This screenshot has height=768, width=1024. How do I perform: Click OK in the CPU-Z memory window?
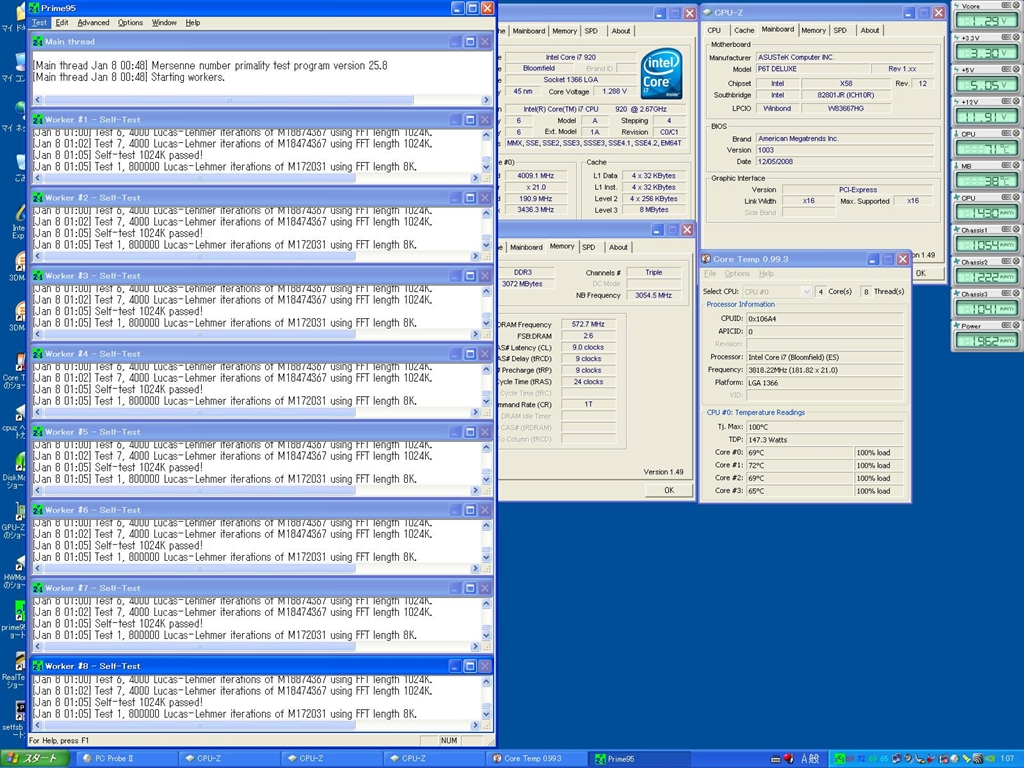669,490
